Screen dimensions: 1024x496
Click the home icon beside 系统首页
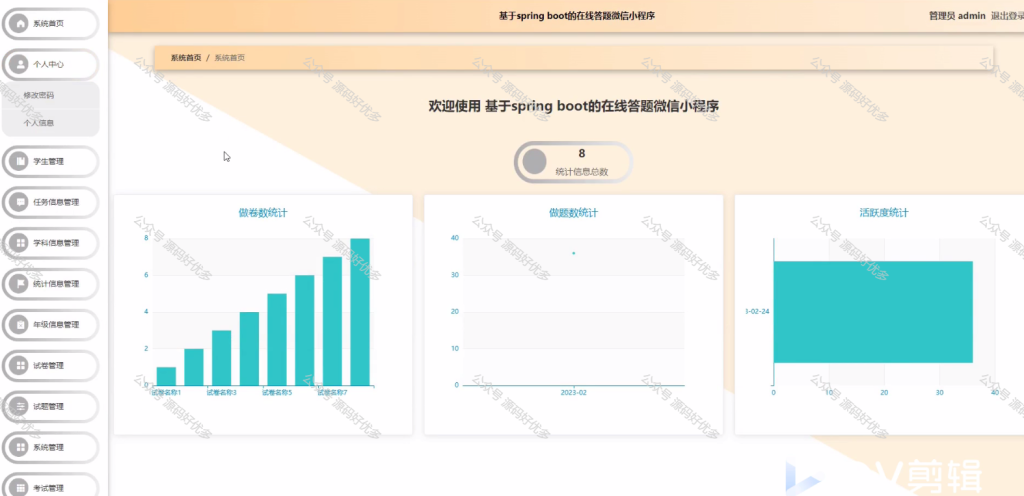(x=20, y=23)
